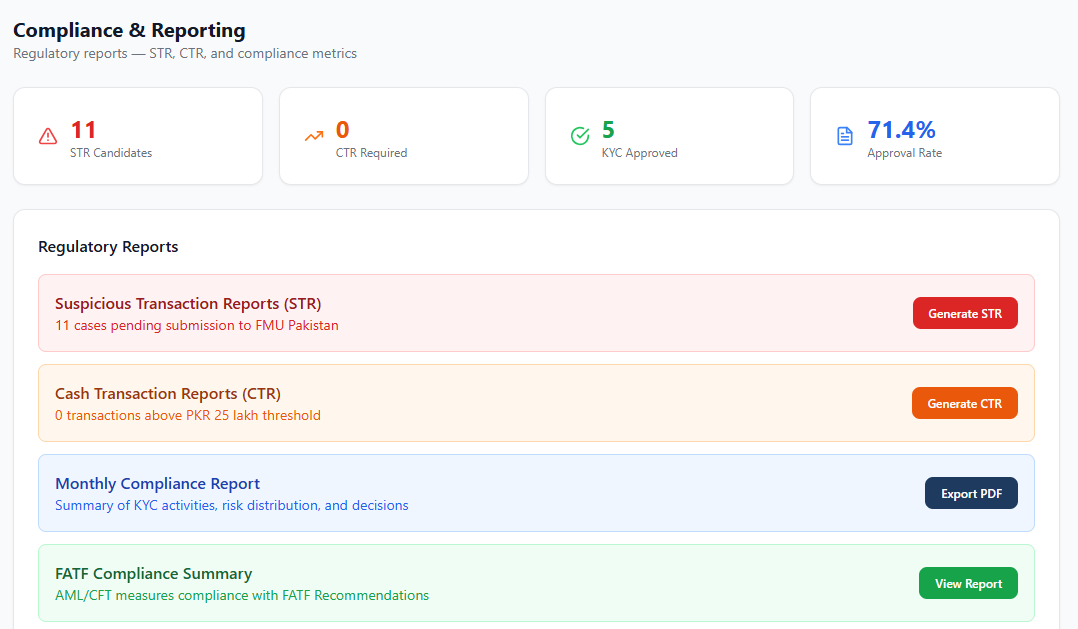Click the 'AML/CFT measures compliance' description

(242, 595)
